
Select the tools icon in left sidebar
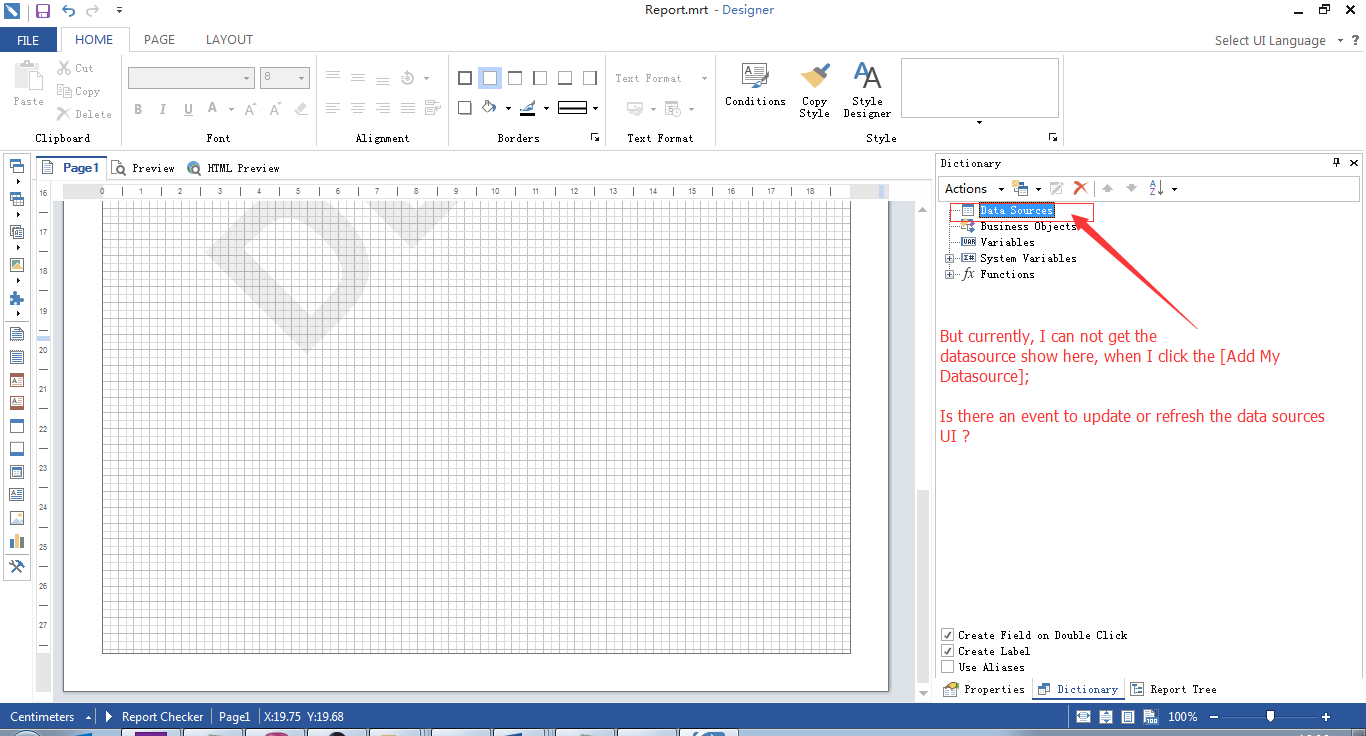tap(17, 567)
